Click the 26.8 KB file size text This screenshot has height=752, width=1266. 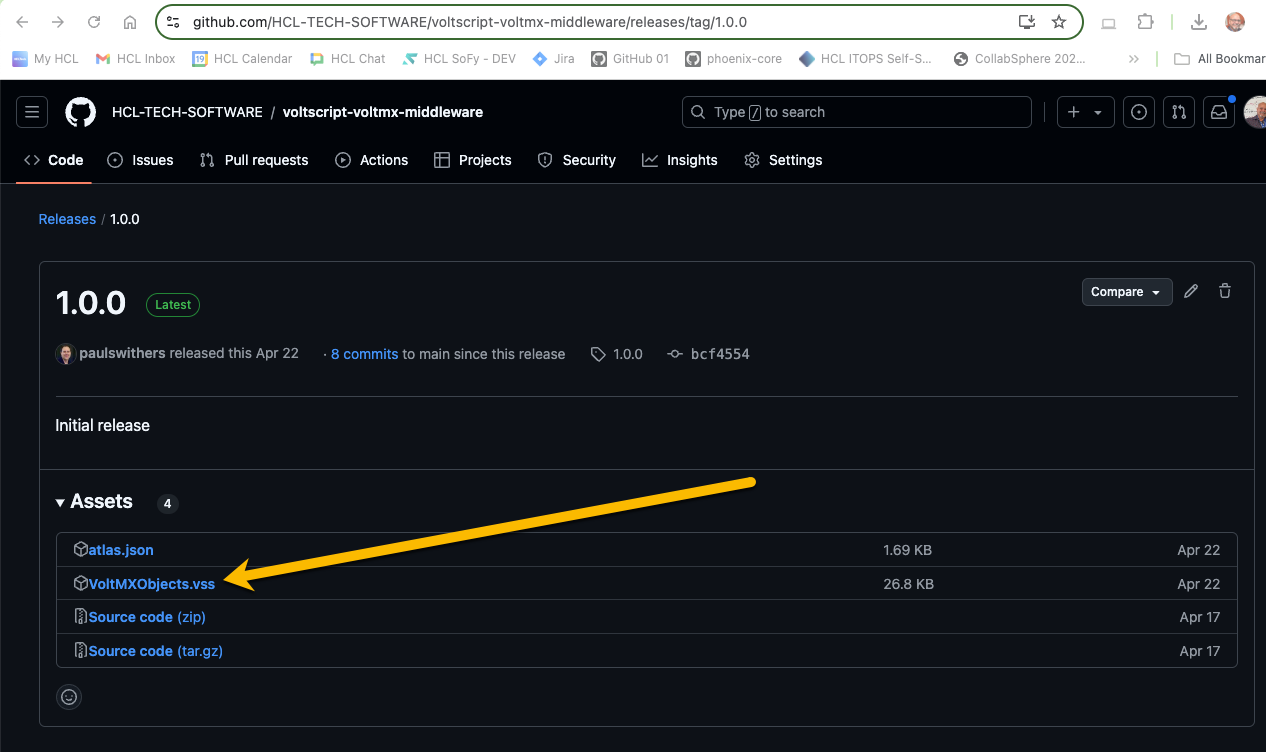(x=908, y=584)
